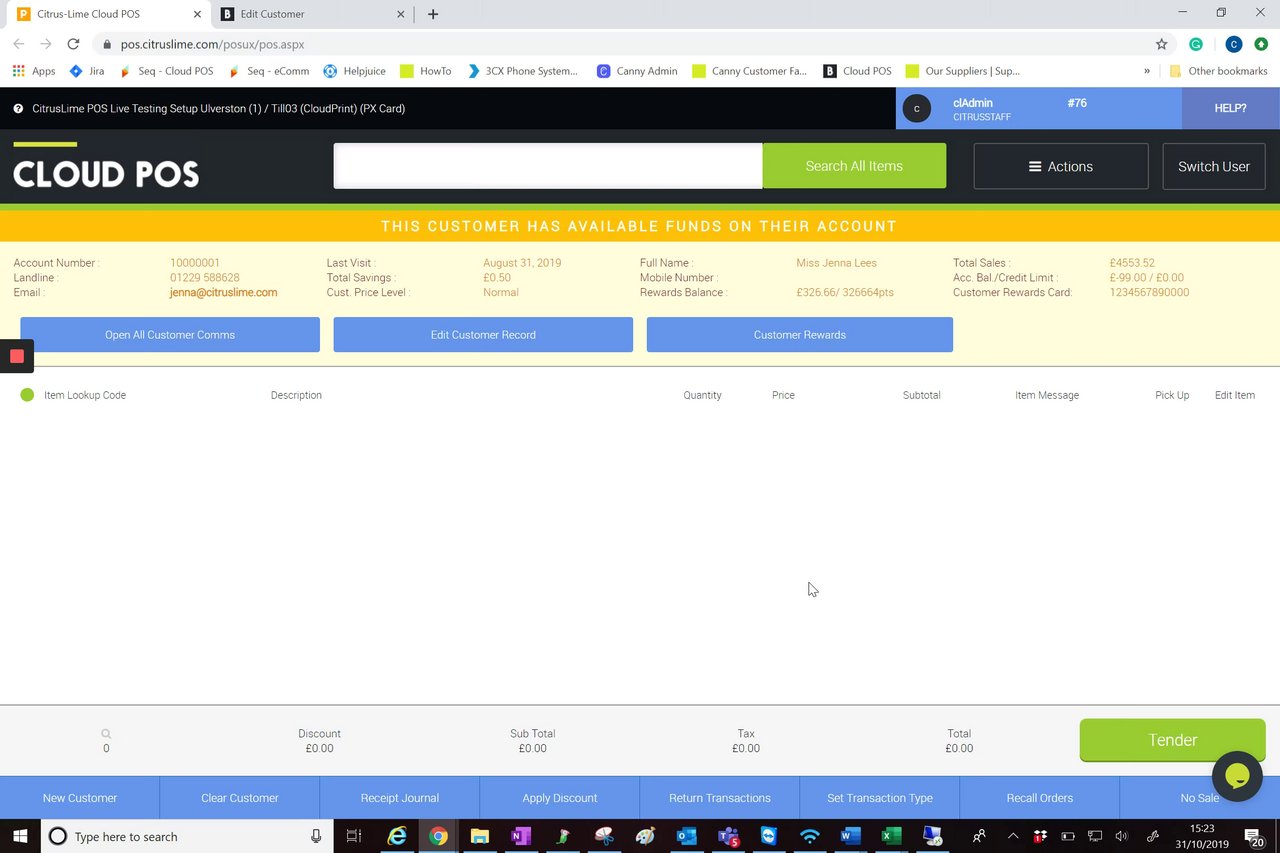Open the Apps bookmark shortcut

pyautogui.click(x=34, y=71)
